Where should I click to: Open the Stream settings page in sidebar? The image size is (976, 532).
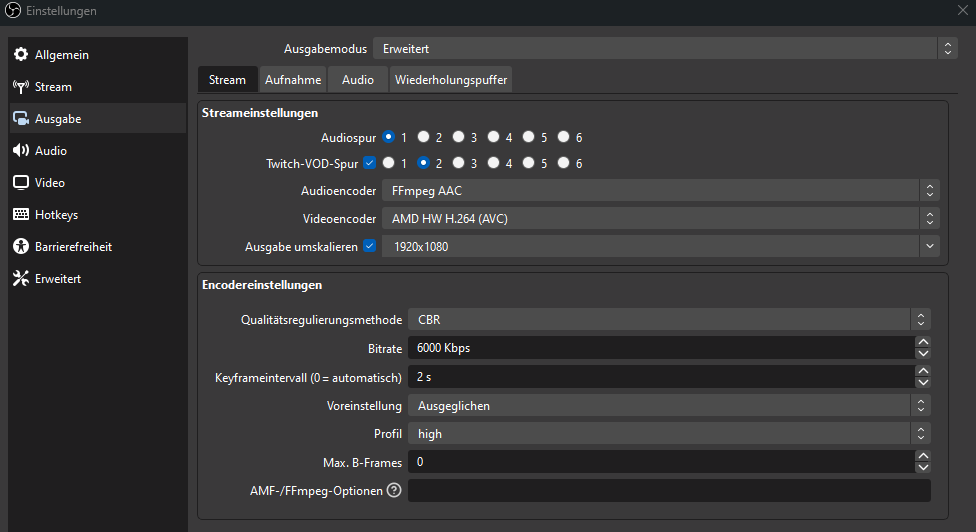98,86
